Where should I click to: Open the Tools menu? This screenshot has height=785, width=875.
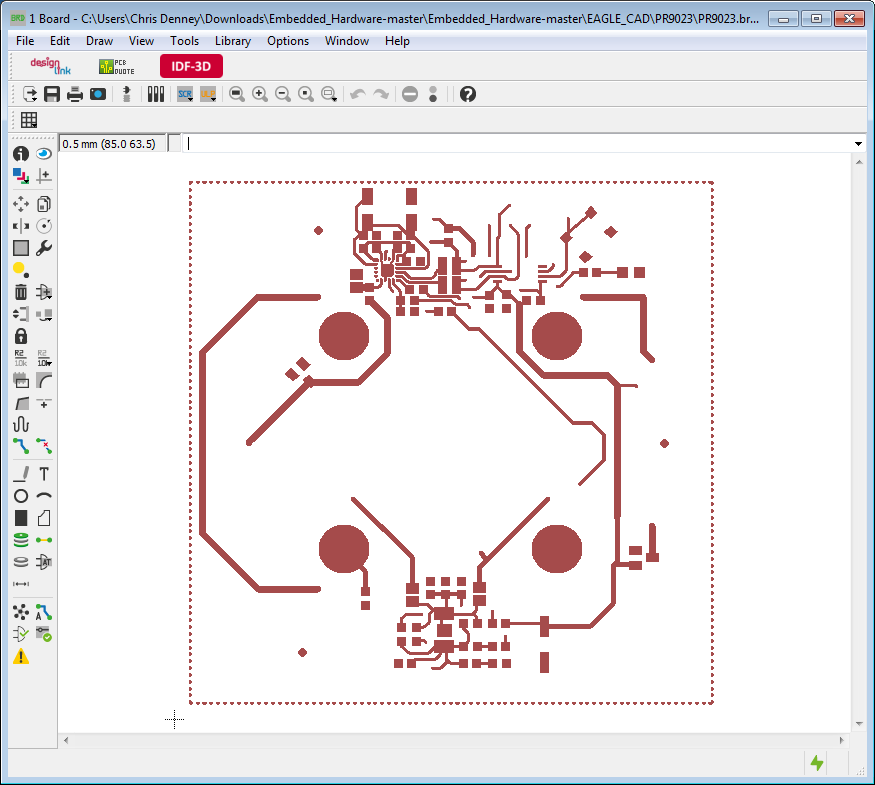184,41
